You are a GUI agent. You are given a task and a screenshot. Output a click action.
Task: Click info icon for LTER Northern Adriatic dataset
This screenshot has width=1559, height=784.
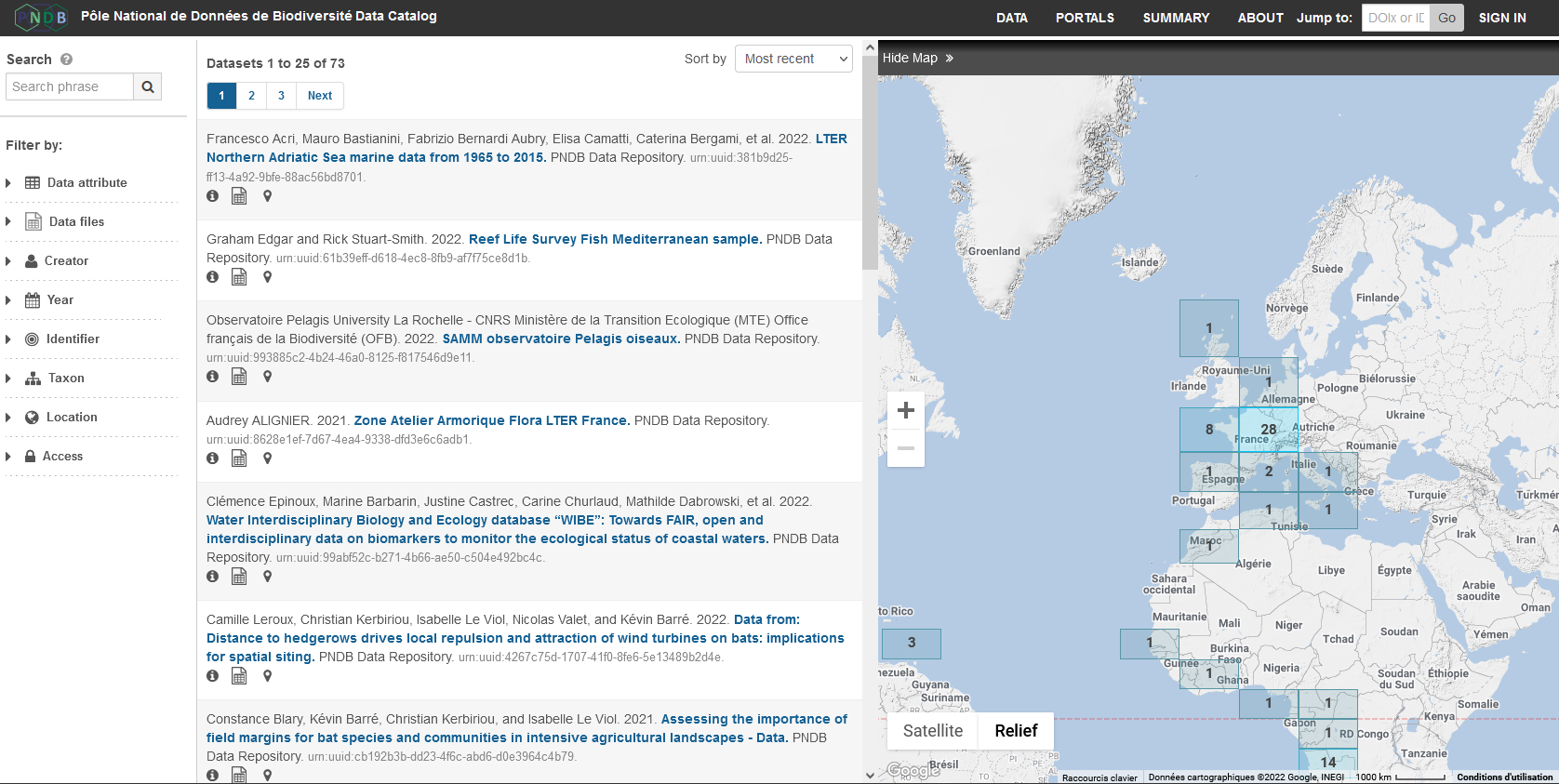coord(213,196)
